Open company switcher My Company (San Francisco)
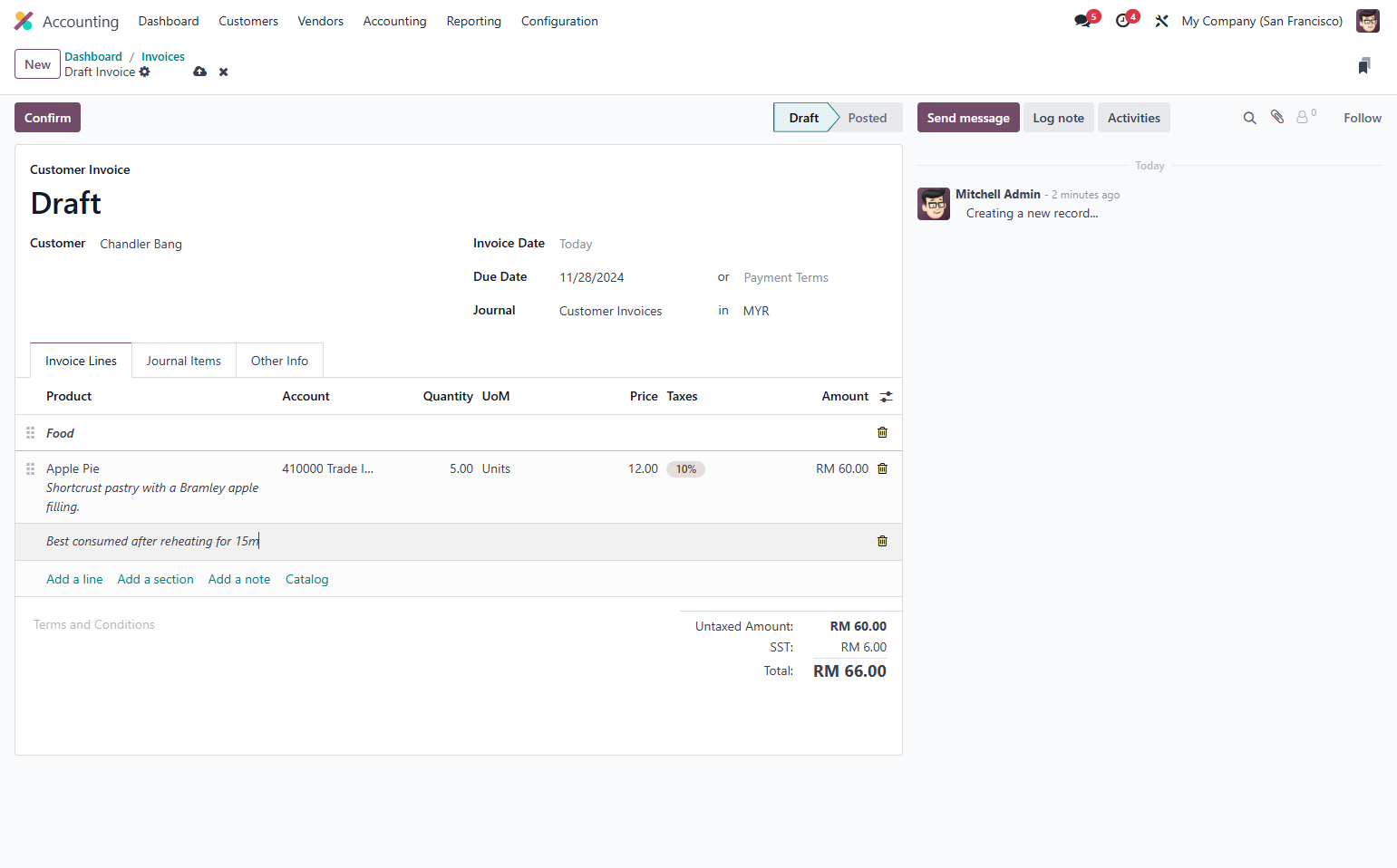This screenshot has width=1397, height=868. (1262, 21)
